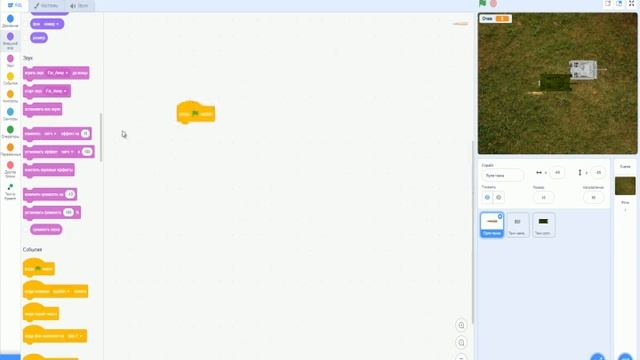Image resolution: width=640 pixels, height=360 pixels.
Task: Click the when flag clicked block in palette
Action: (38, 268)
